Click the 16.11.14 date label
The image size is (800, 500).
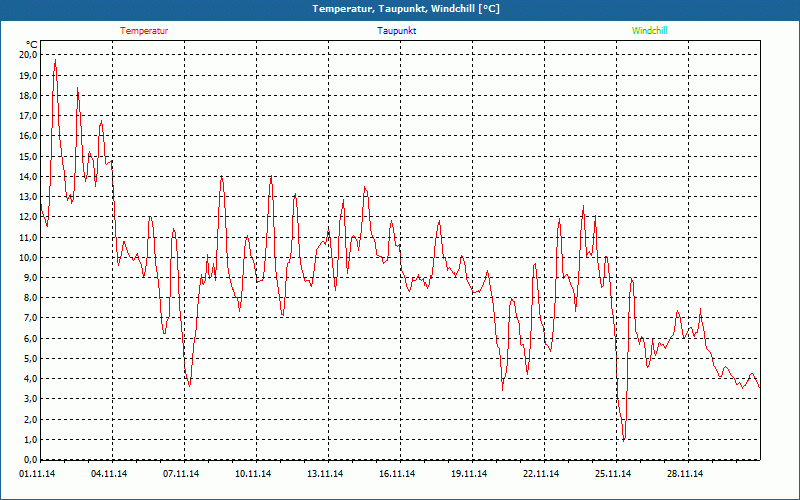pos(397,474)
